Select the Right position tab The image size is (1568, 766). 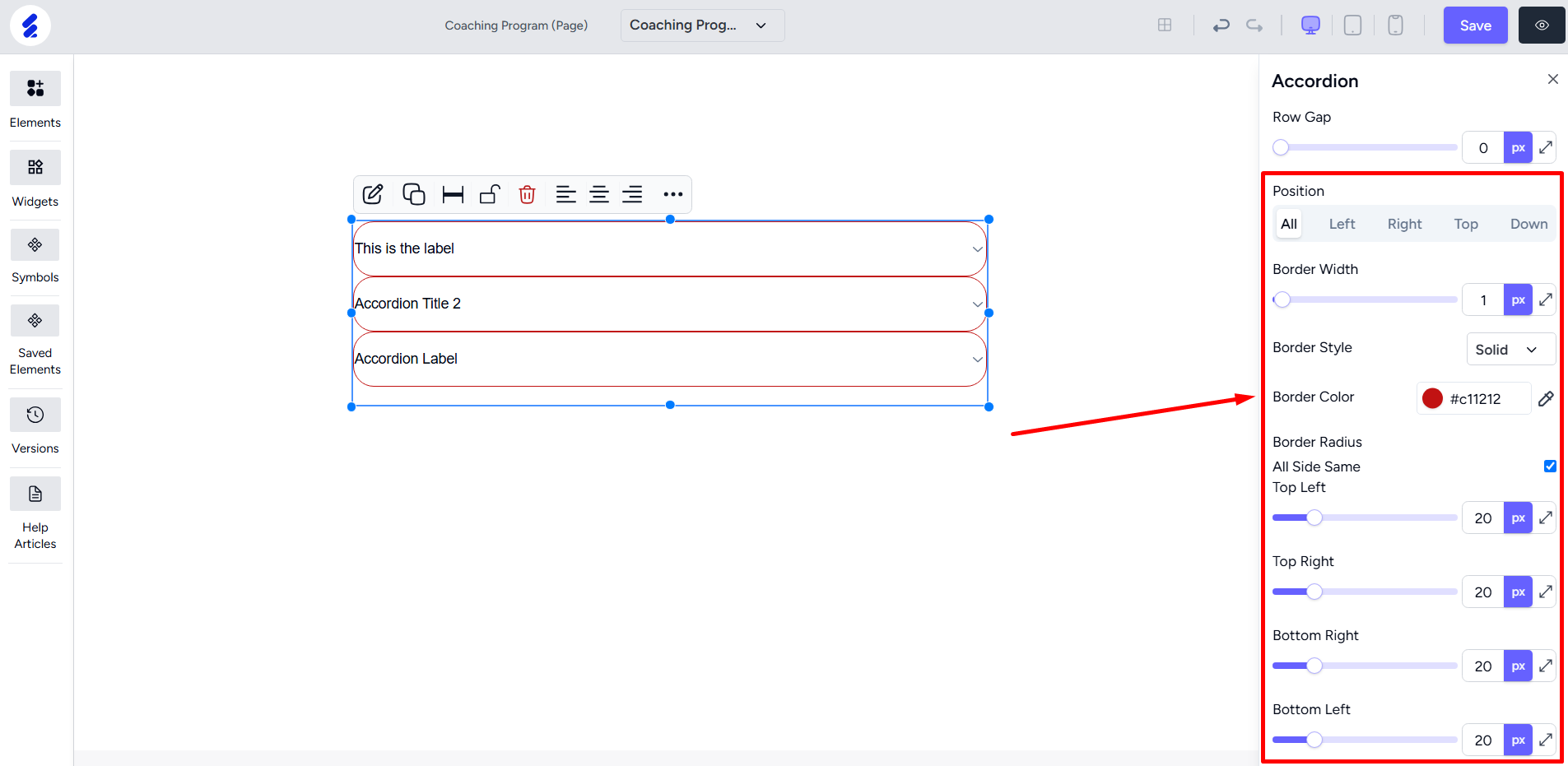[1404, 224]
